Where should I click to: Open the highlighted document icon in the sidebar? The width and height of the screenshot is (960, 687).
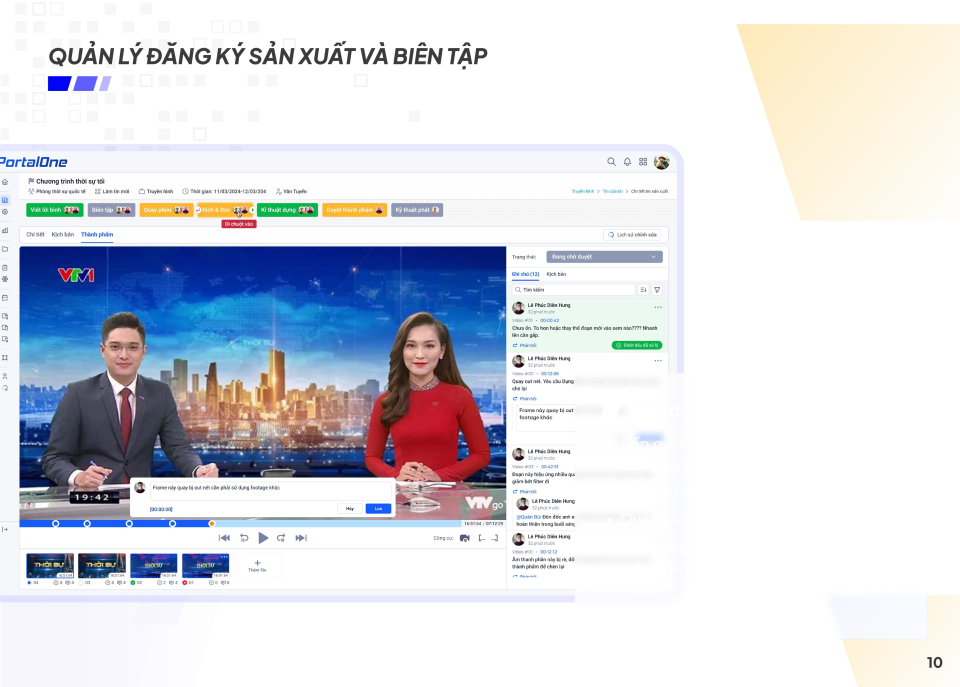click(5, 200)
